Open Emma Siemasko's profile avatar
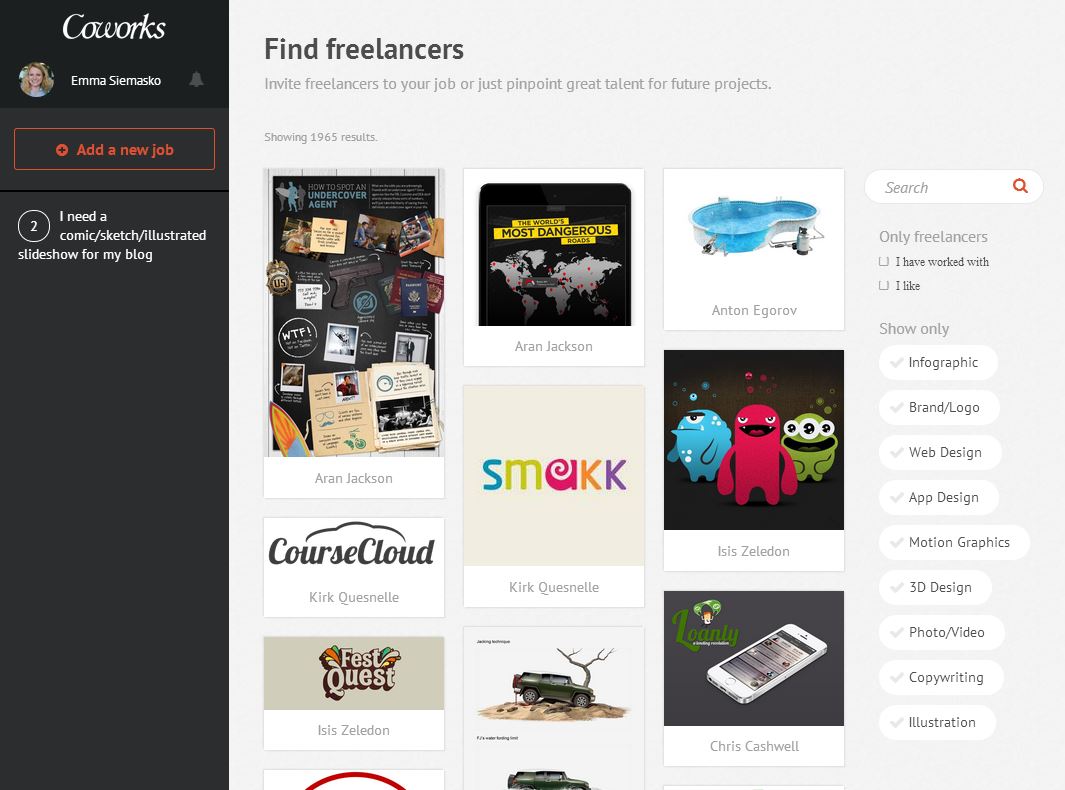Viewport: 1065px width, 790px height. 37,80
